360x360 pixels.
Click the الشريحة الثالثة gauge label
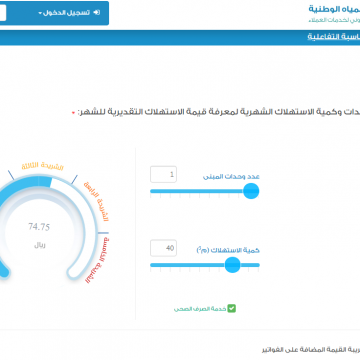click(43, 165)
